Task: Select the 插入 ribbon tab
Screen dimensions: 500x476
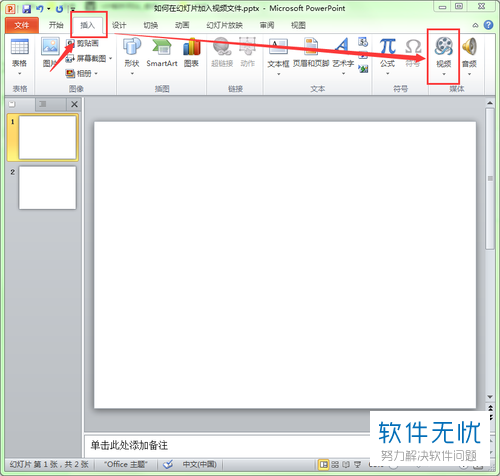Action: [88, 25]
